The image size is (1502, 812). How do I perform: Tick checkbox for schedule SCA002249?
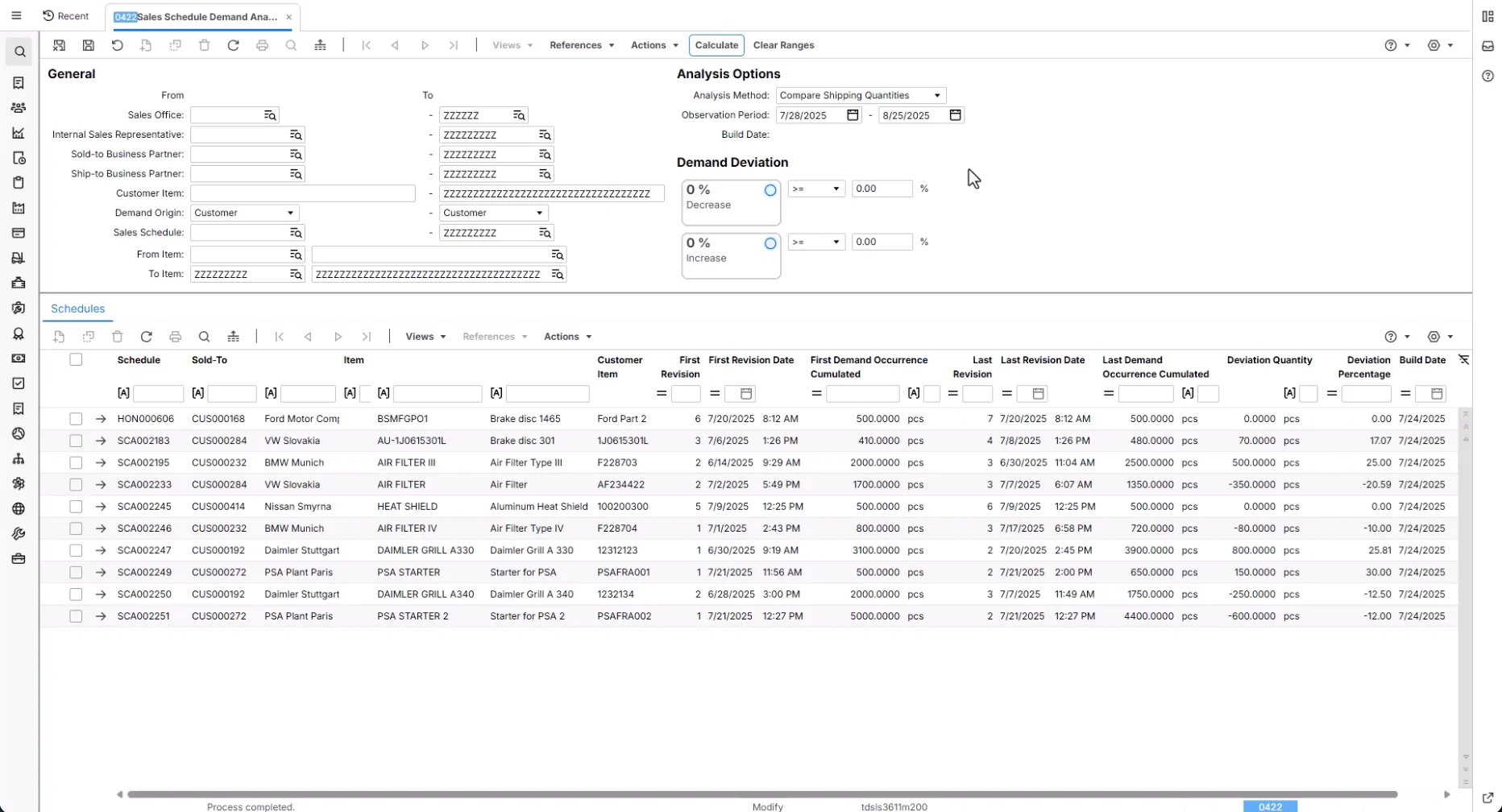pyautogui.click(x=76, y=573)
